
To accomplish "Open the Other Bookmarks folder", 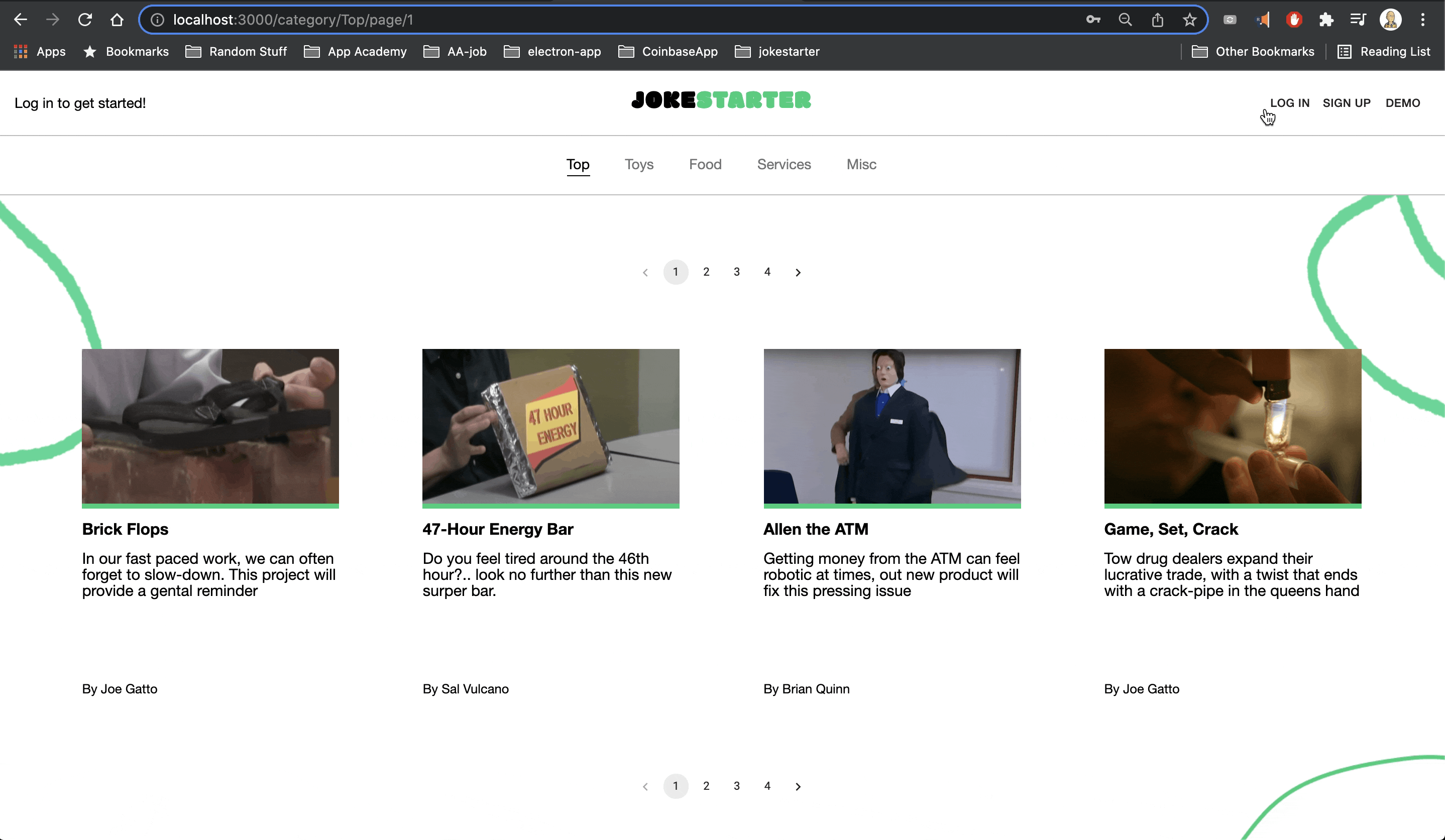I will (x=1253, y=52).
